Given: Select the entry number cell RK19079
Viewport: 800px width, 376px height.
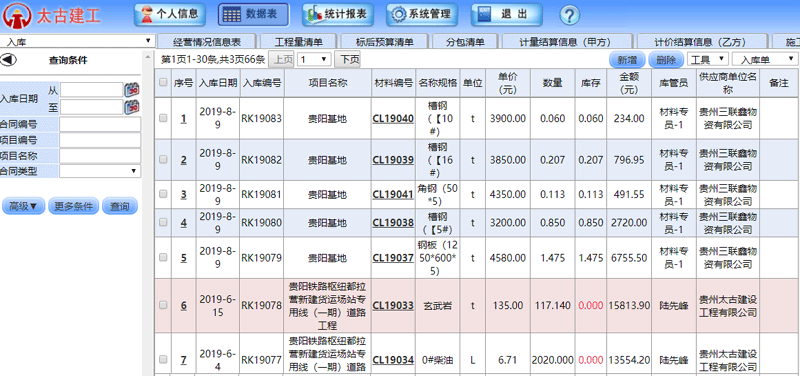Looking at the screenshot, I should [261, 258].
